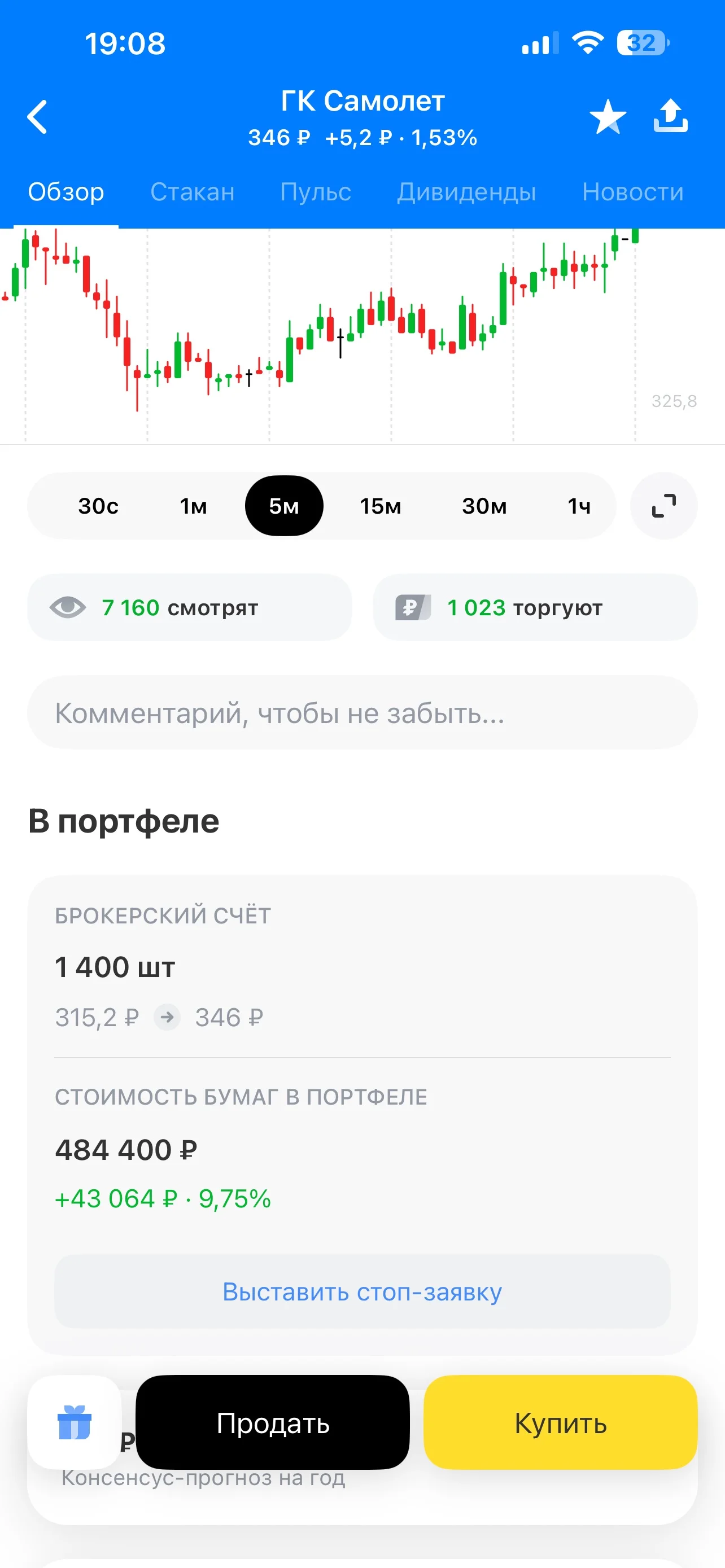Tap the eye icon next to 7 160 смотрят
This screenshot has width=725, height=1568.
(x=68, y=607)
